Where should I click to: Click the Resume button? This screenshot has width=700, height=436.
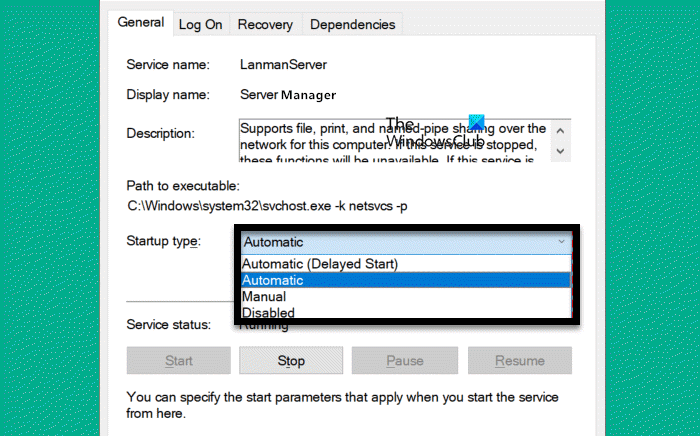pos(520,360)
